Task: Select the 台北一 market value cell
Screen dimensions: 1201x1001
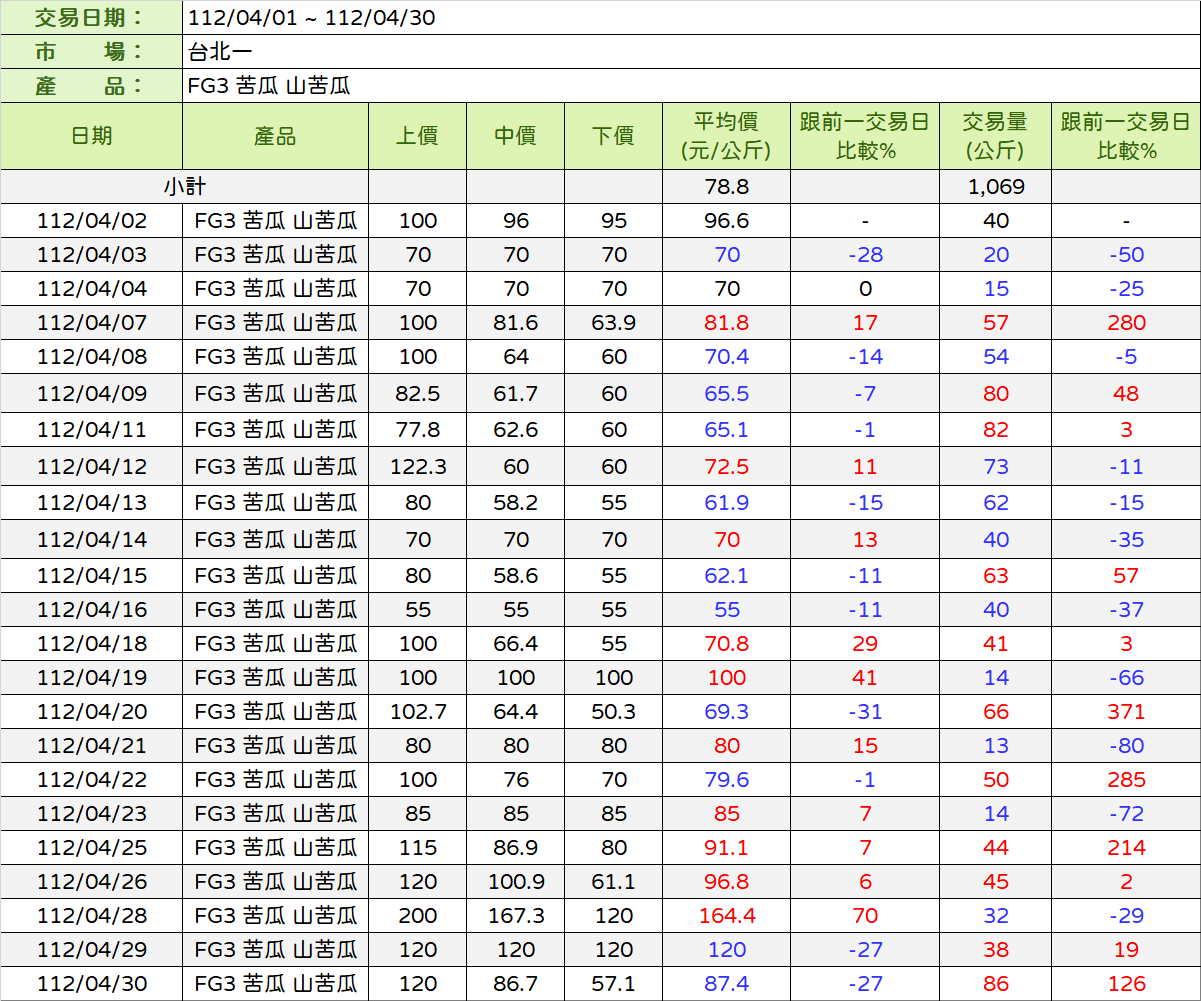Action: 690,52
